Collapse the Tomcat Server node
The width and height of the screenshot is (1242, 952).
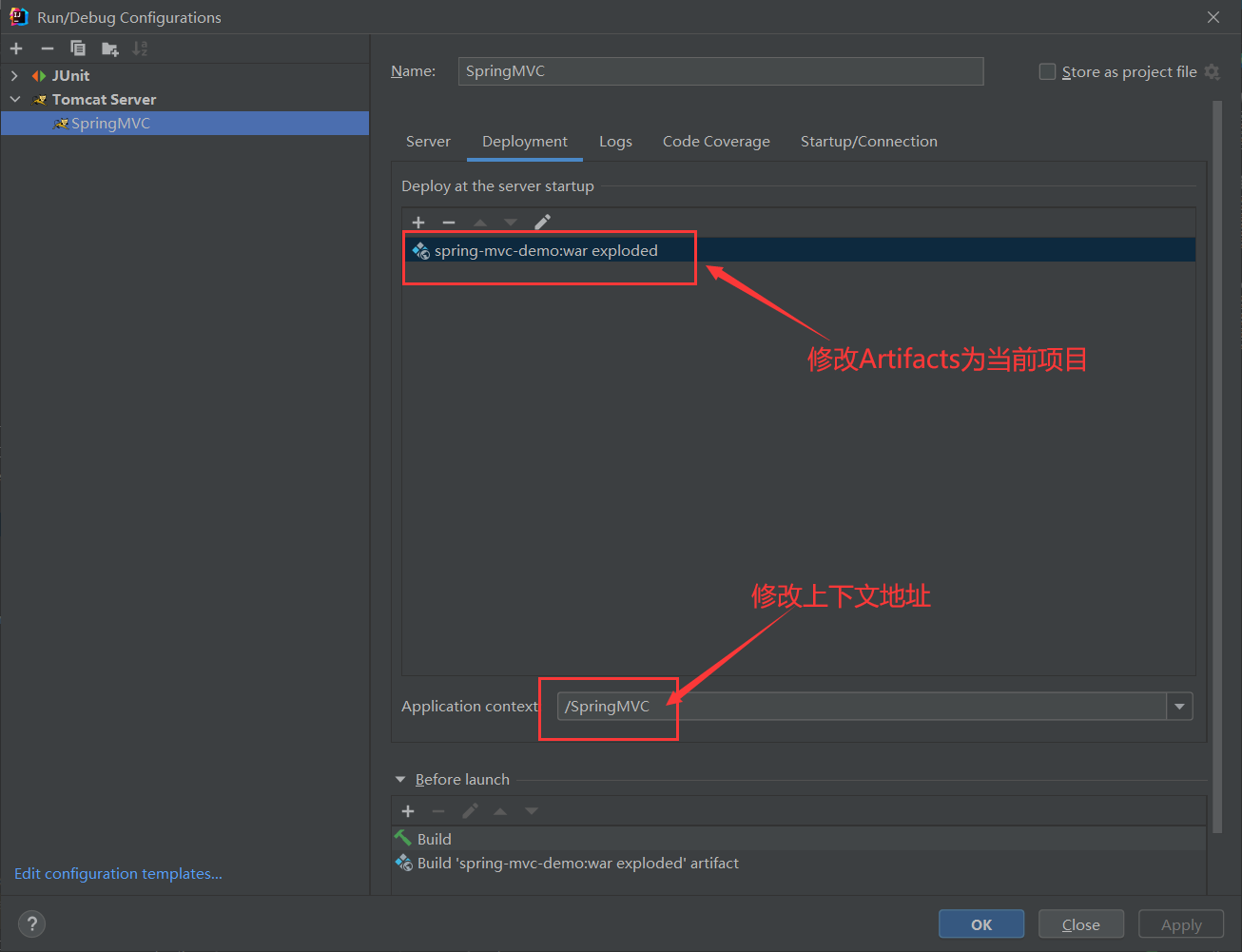click(14, 100)
